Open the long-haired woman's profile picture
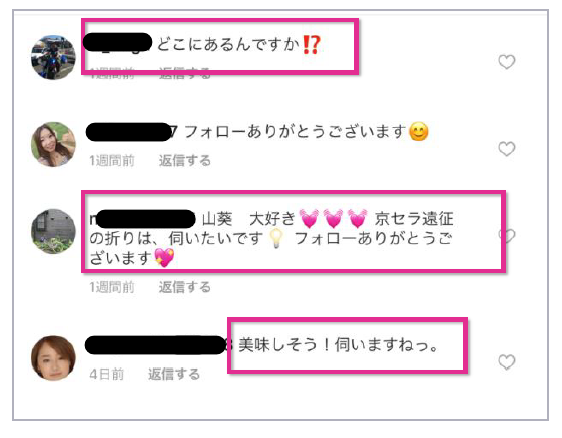 [x=53, y=144]
